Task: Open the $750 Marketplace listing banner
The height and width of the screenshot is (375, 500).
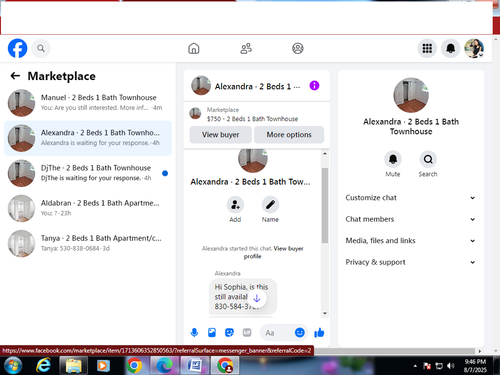Action: tap(257, 114)
